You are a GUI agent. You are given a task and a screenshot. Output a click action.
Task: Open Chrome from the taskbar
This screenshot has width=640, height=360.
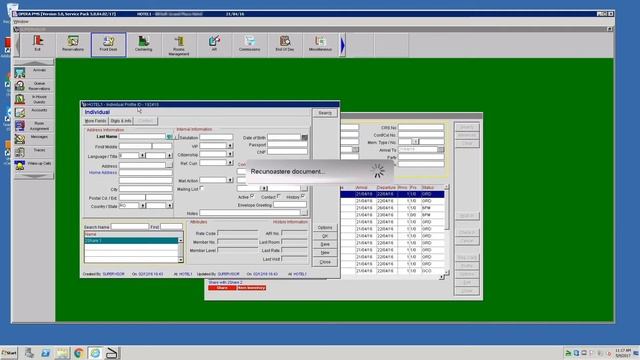[78, 353]
